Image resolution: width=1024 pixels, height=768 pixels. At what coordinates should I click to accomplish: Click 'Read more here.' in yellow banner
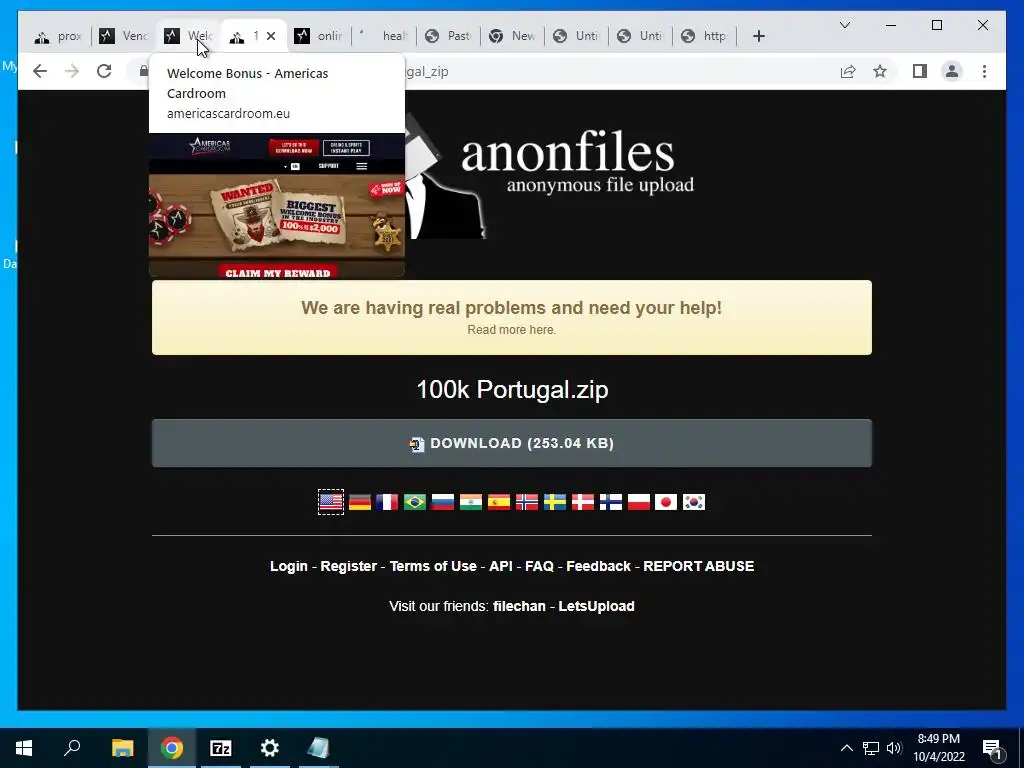(511, 330)
